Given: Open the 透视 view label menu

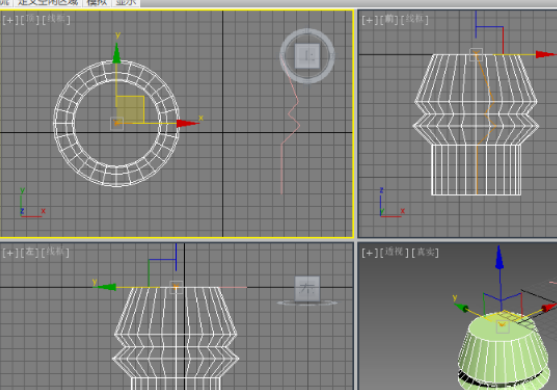Looking at the screenshot, I should tap(394, 253).
